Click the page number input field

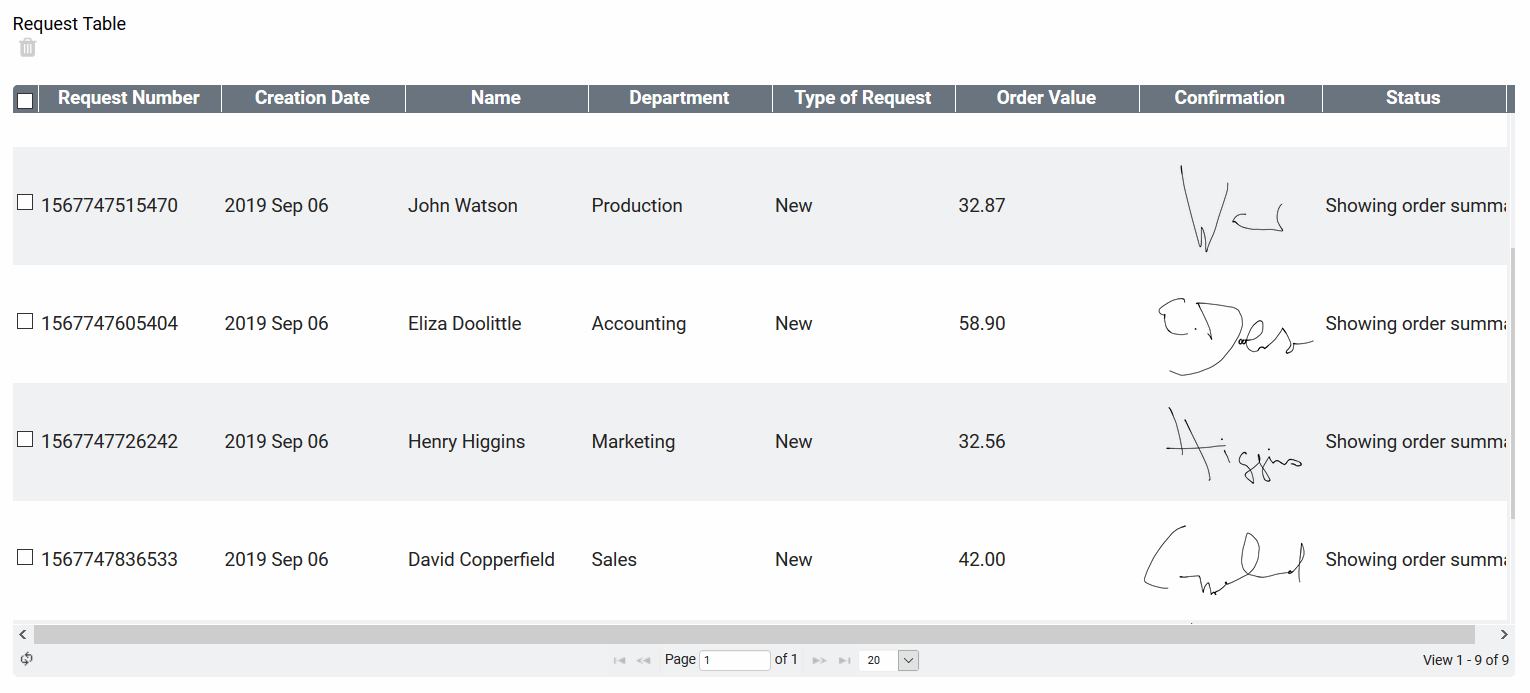(x=734, y=660)
